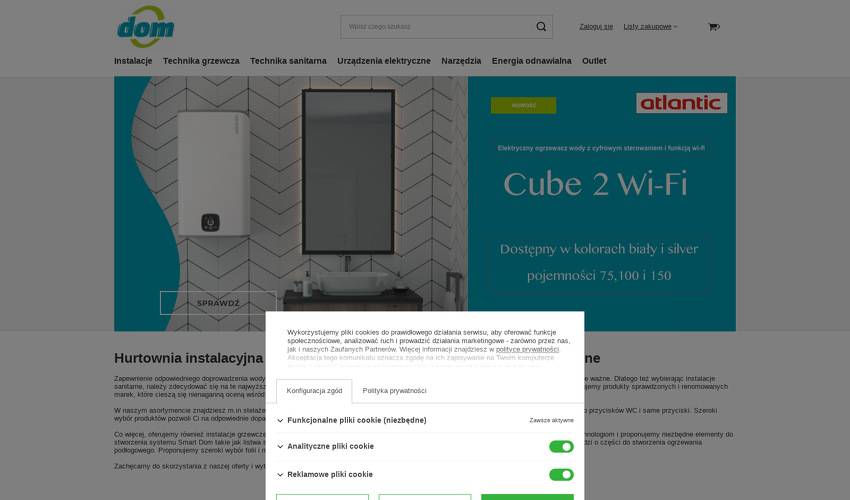Open the Zaloguj się link

point(596,27)
